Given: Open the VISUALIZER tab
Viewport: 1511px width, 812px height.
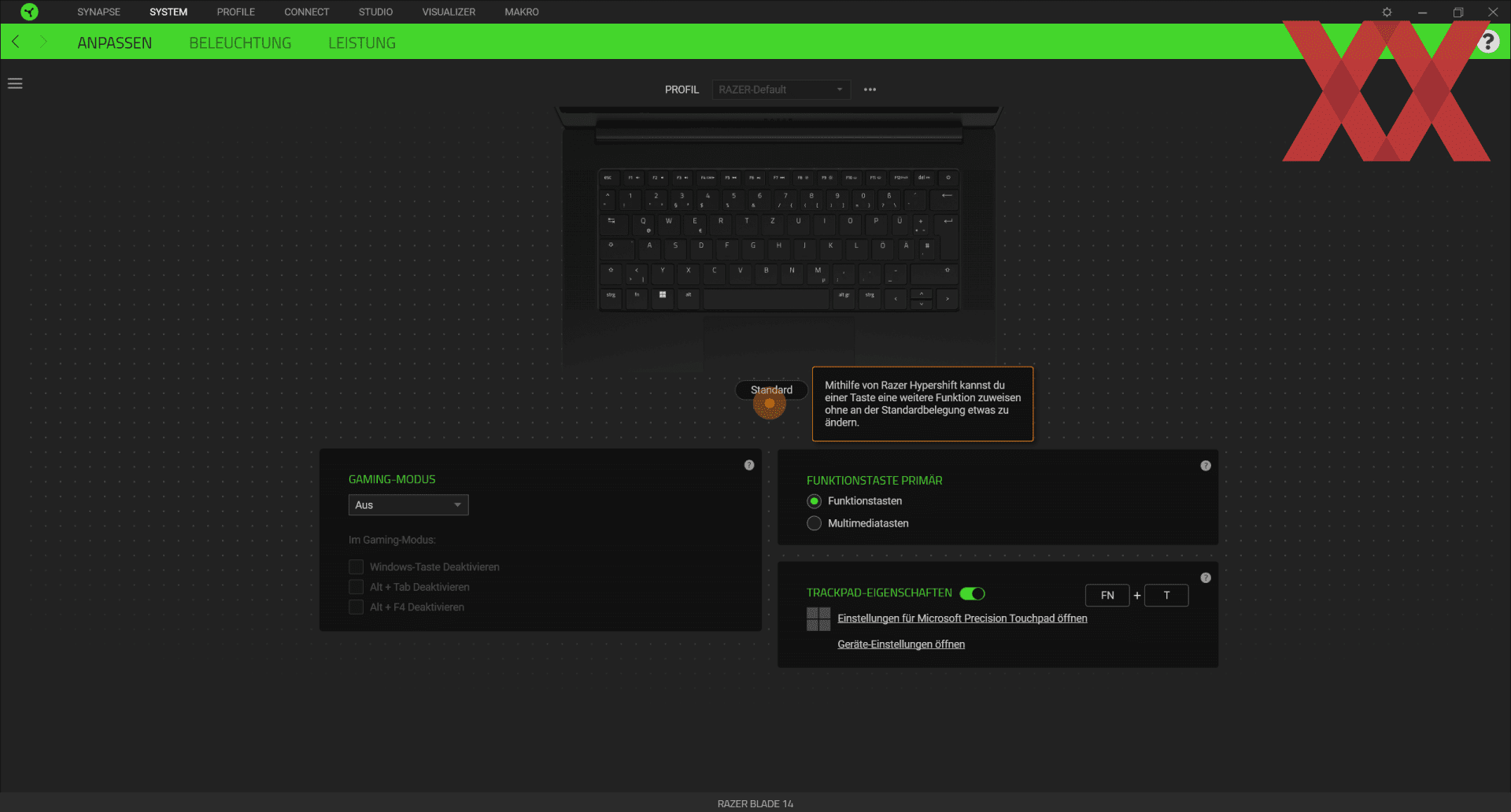Looking at the screenshot, I should point(449,12).
